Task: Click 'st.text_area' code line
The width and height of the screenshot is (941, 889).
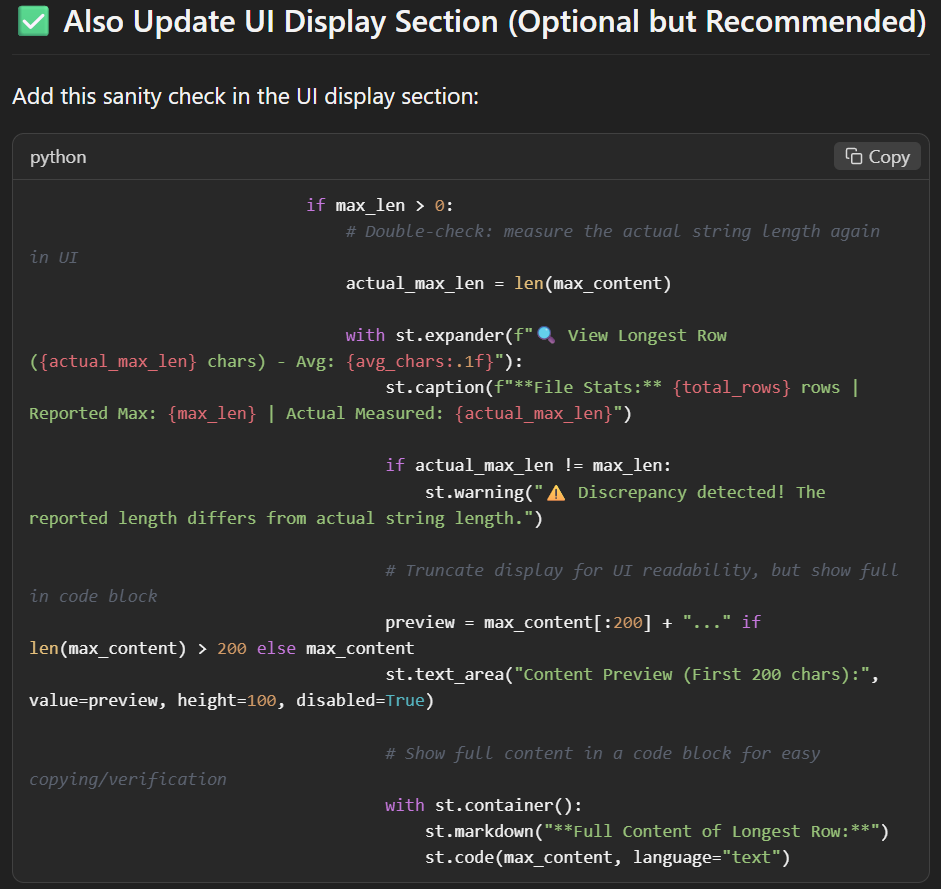Action: point(632,675)
